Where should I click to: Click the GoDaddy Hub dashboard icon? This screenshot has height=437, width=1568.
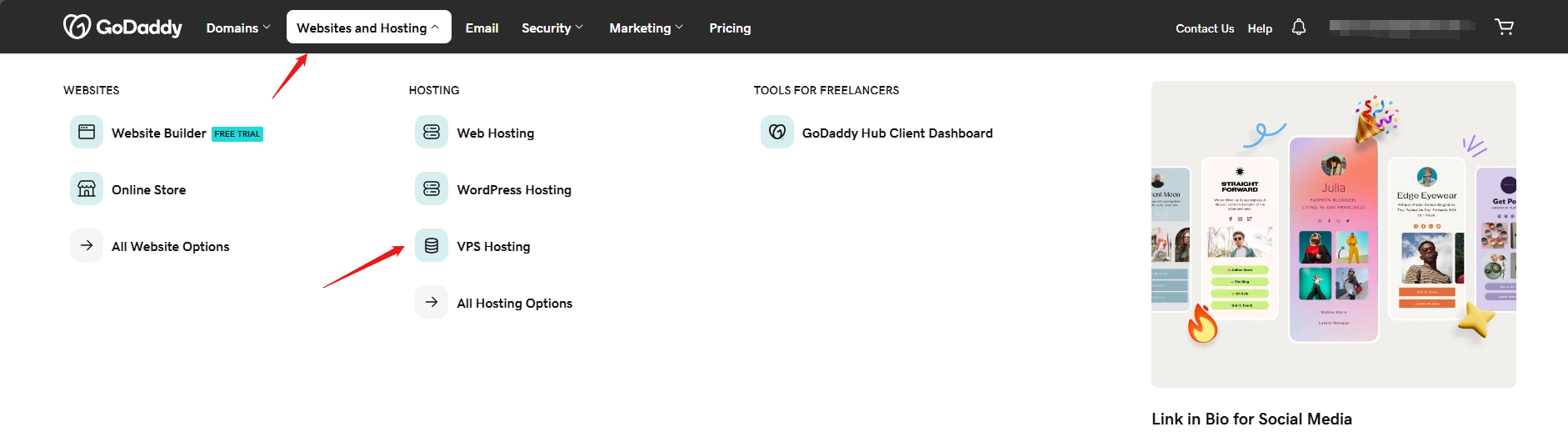(777, 132)
